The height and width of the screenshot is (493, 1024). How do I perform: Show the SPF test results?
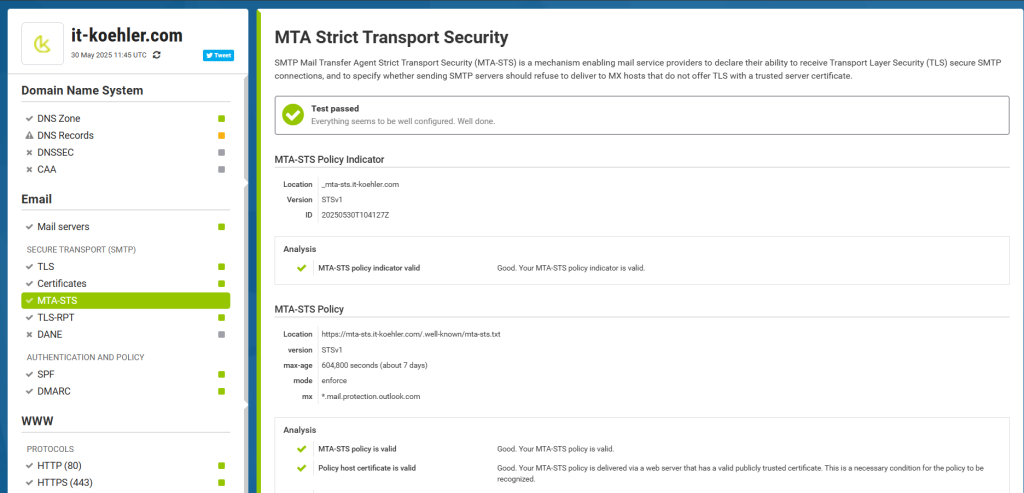tap(47, 374)
